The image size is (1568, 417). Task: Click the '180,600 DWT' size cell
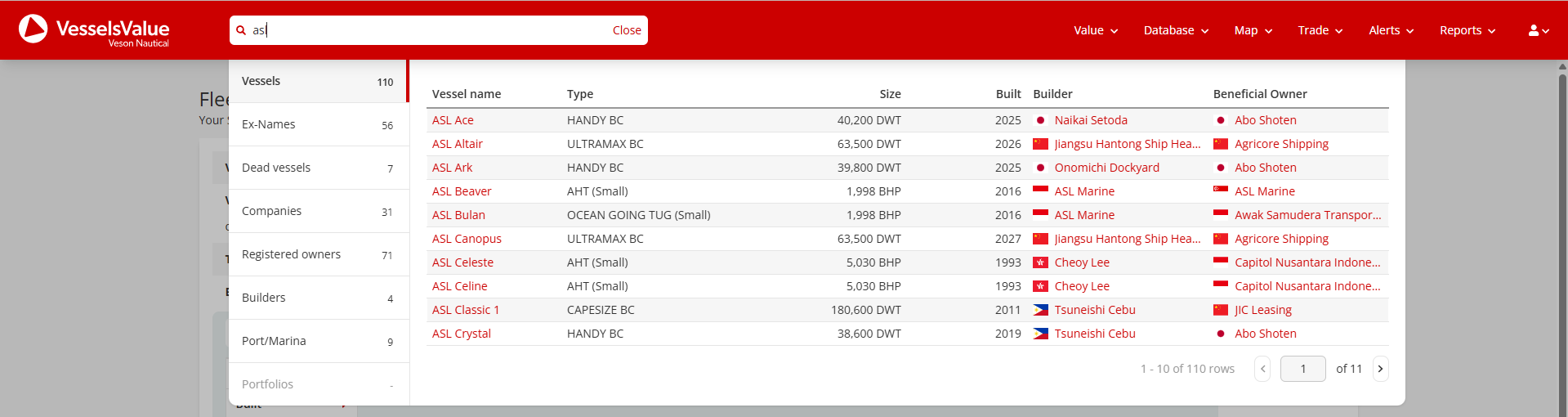(866, 310)
